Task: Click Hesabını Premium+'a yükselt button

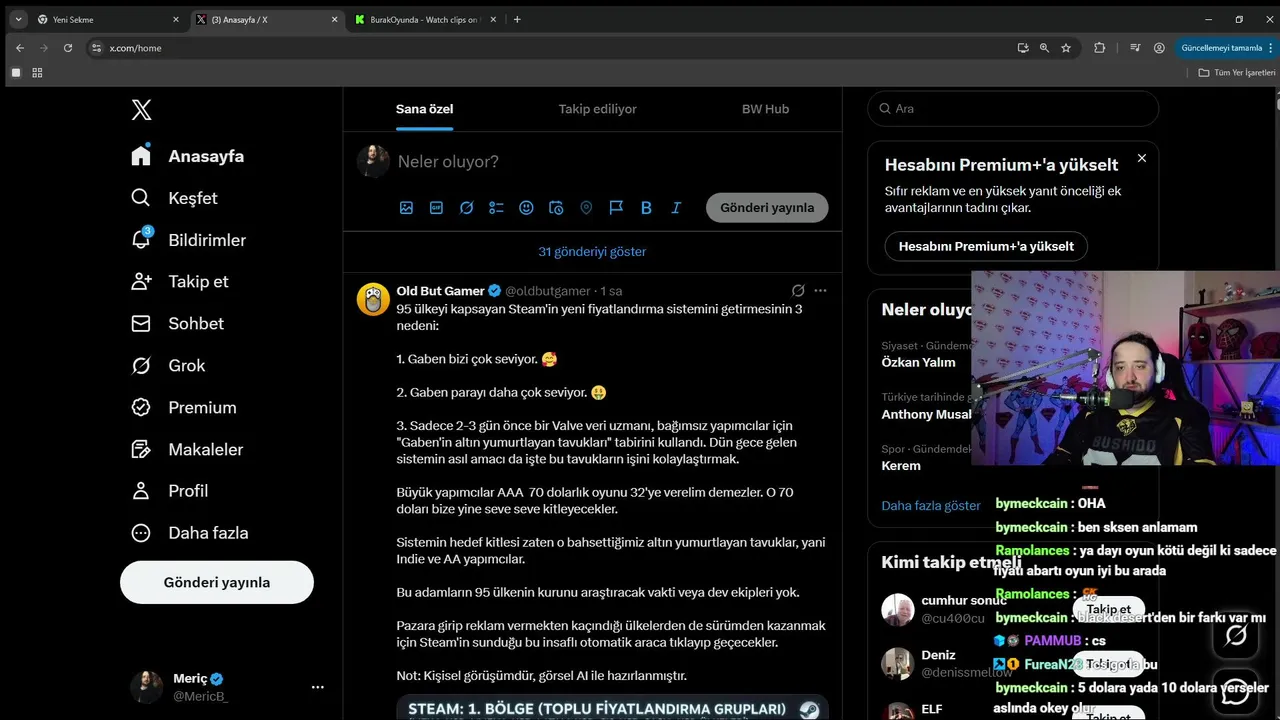Action: (x=986, y=246)
